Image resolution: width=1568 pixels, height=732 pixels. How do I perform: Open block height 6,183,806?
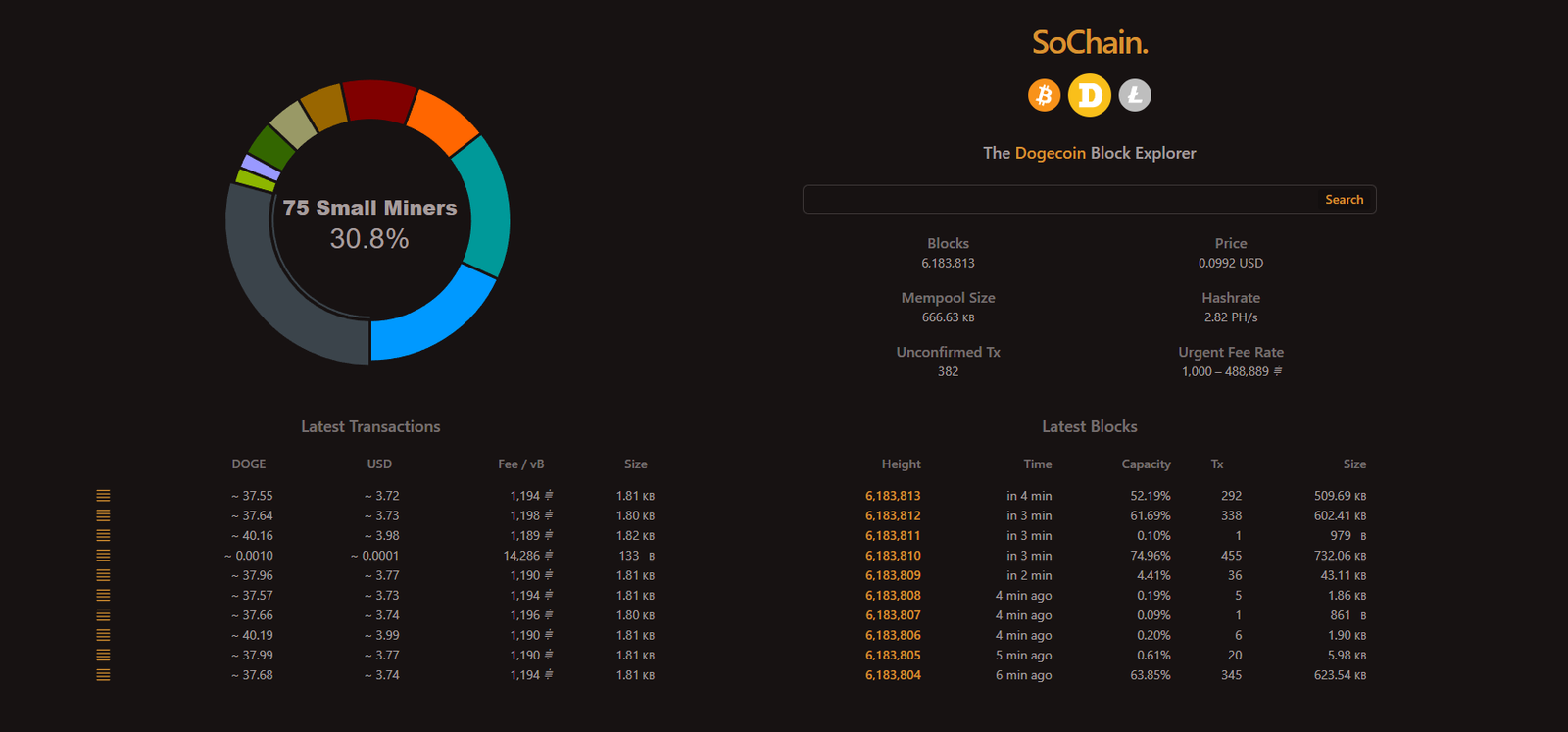[x=893, y=635]
